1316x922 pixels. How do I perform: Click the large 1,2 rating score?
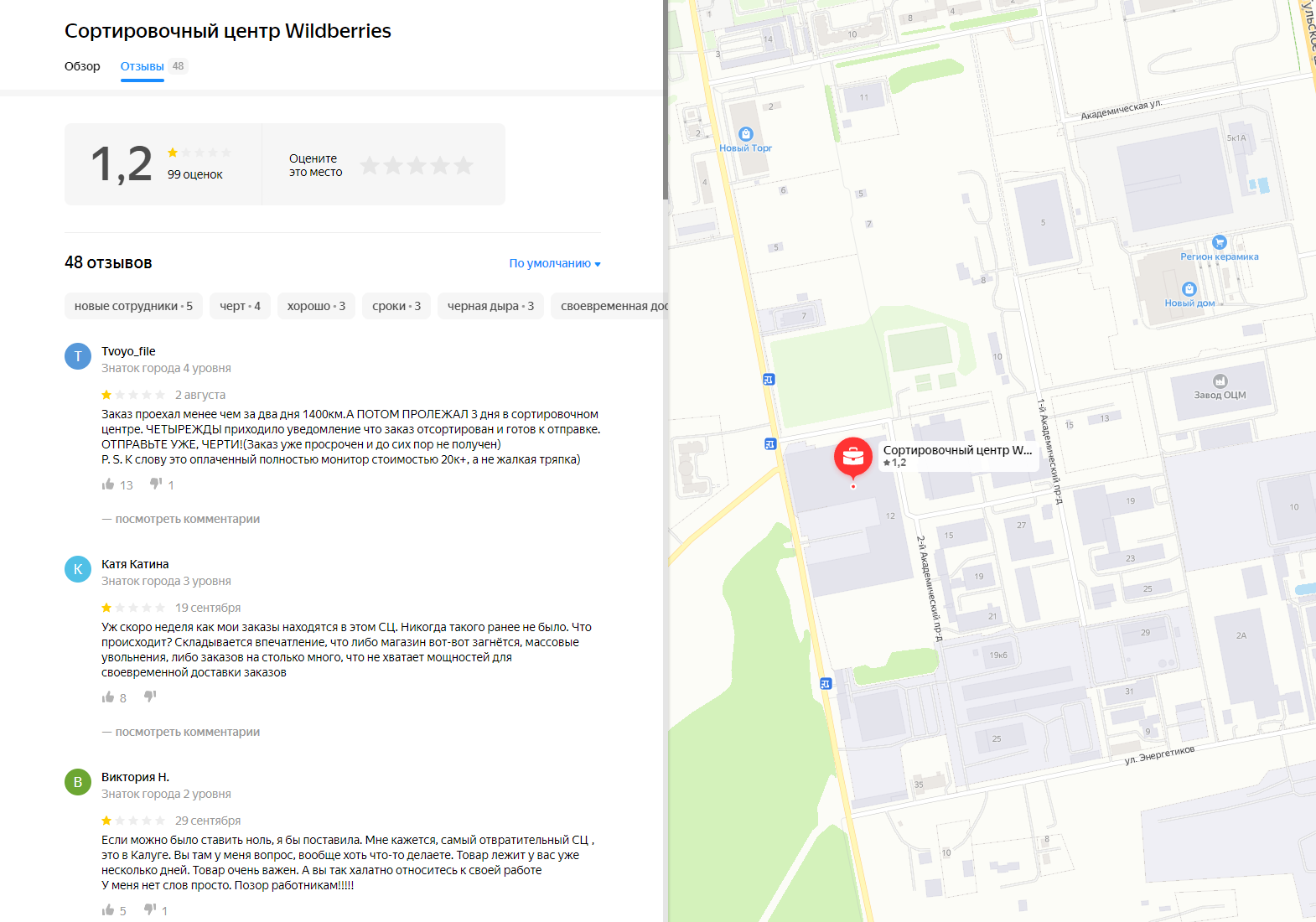tap(122, 164)
